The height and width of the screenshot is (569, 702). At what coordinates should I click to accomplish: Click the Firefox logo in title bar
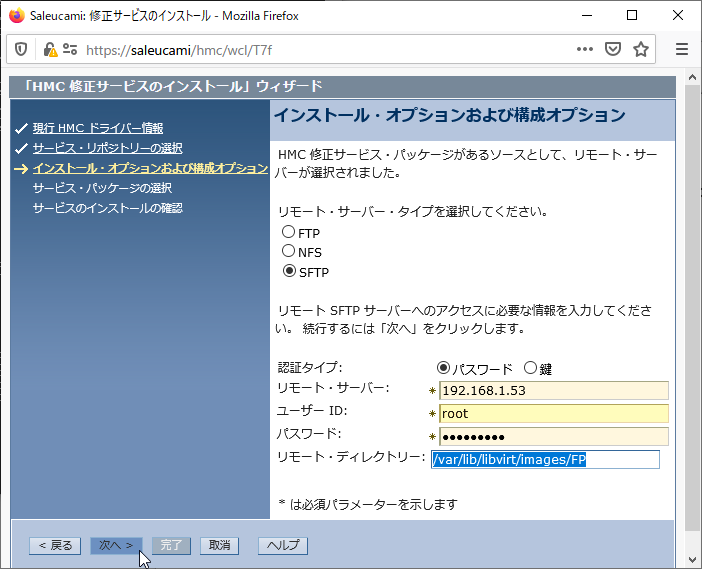pyautogui.click(x=14, y=15)
